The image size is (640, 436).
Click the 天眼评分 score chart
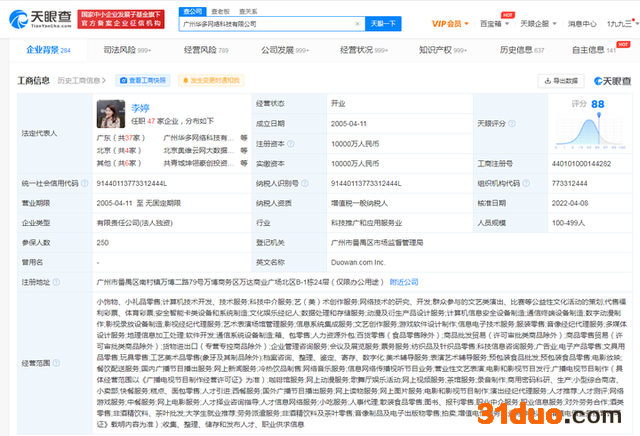[x=575, y=128]
